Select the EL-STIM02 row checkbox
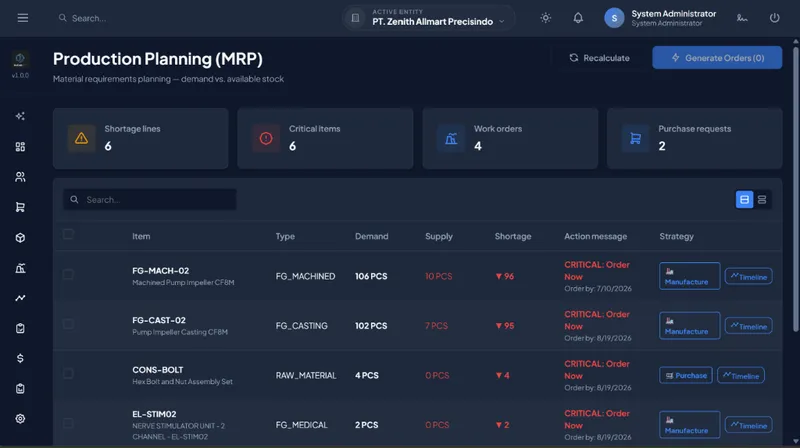The image size is (800, 448). click(68, 423)
